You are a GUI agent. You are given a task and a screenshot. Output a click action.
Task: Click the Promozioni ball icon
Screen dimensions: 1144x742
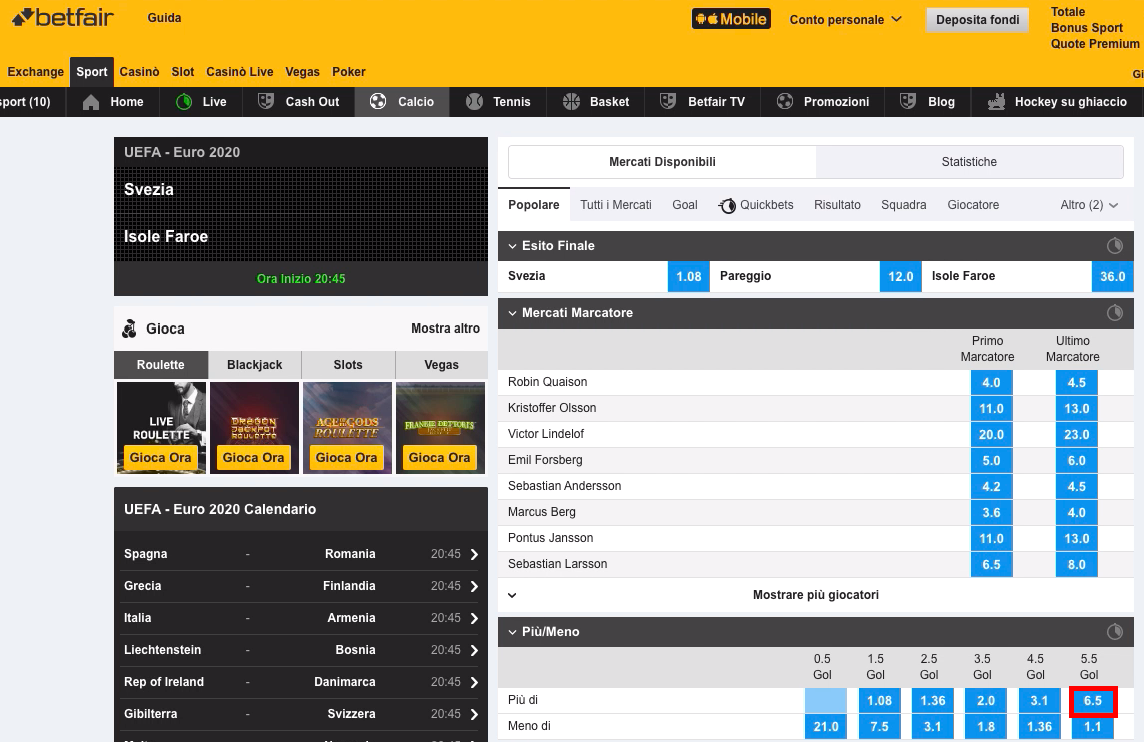785,101
